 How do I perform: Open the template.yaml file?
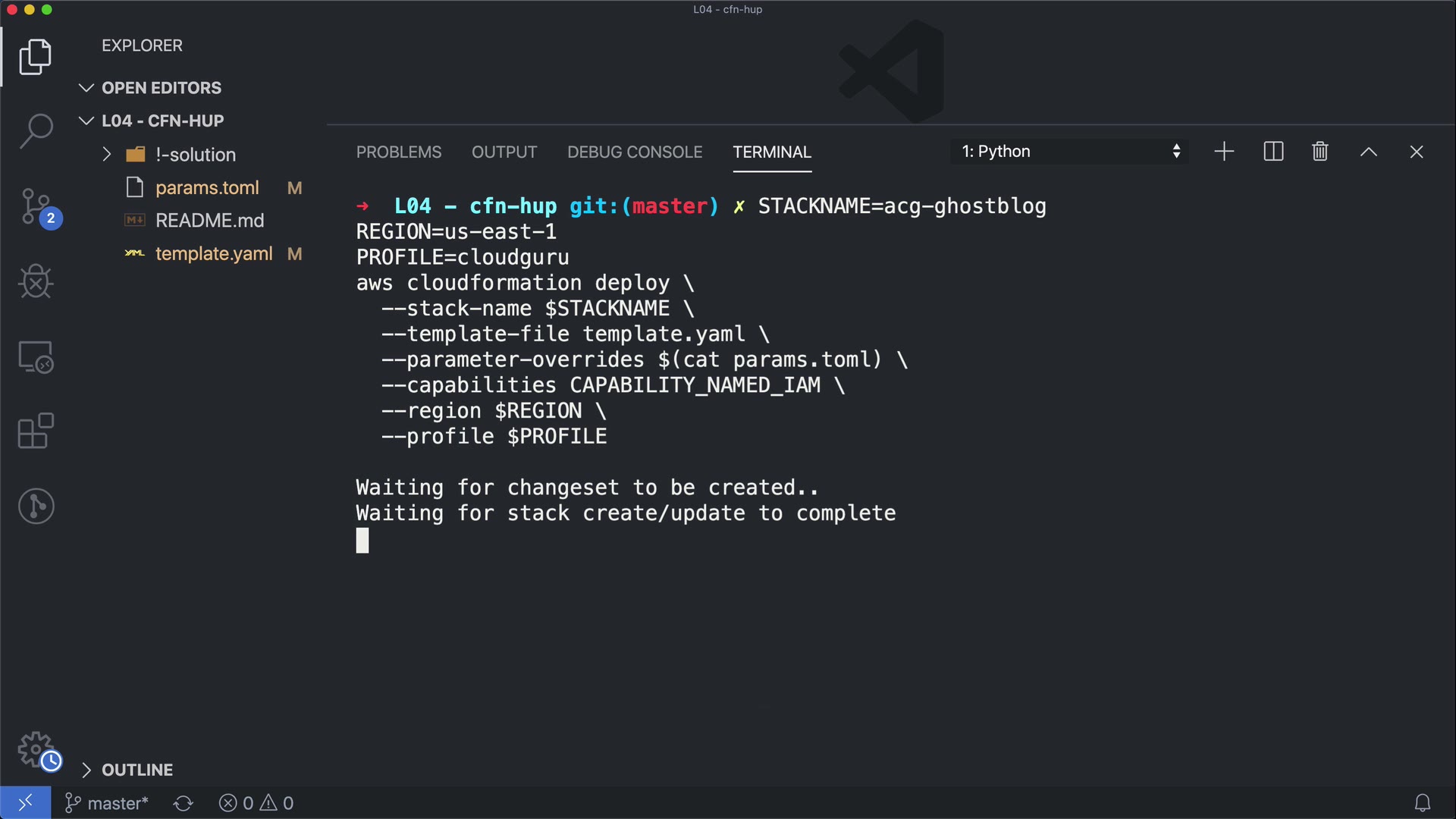click(x=213, y=254)
